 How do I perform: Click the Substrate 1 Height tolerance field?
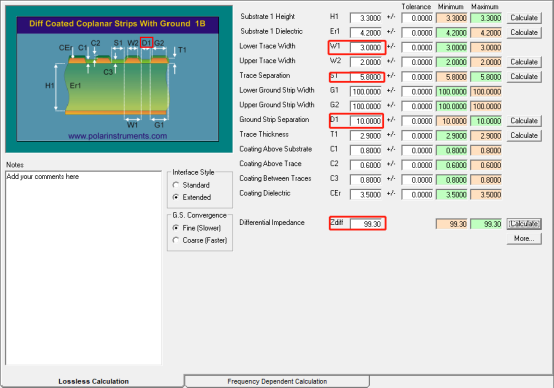click(417, 18)
